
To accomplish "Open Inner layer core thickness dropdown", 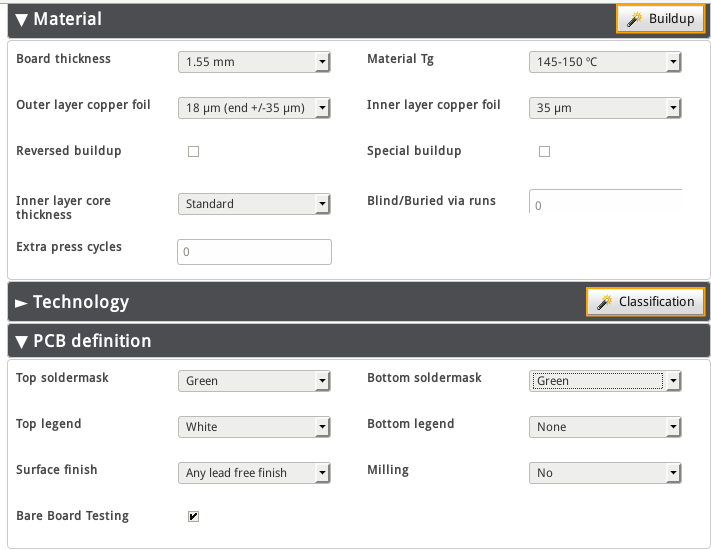I will [x=254, y=204].
